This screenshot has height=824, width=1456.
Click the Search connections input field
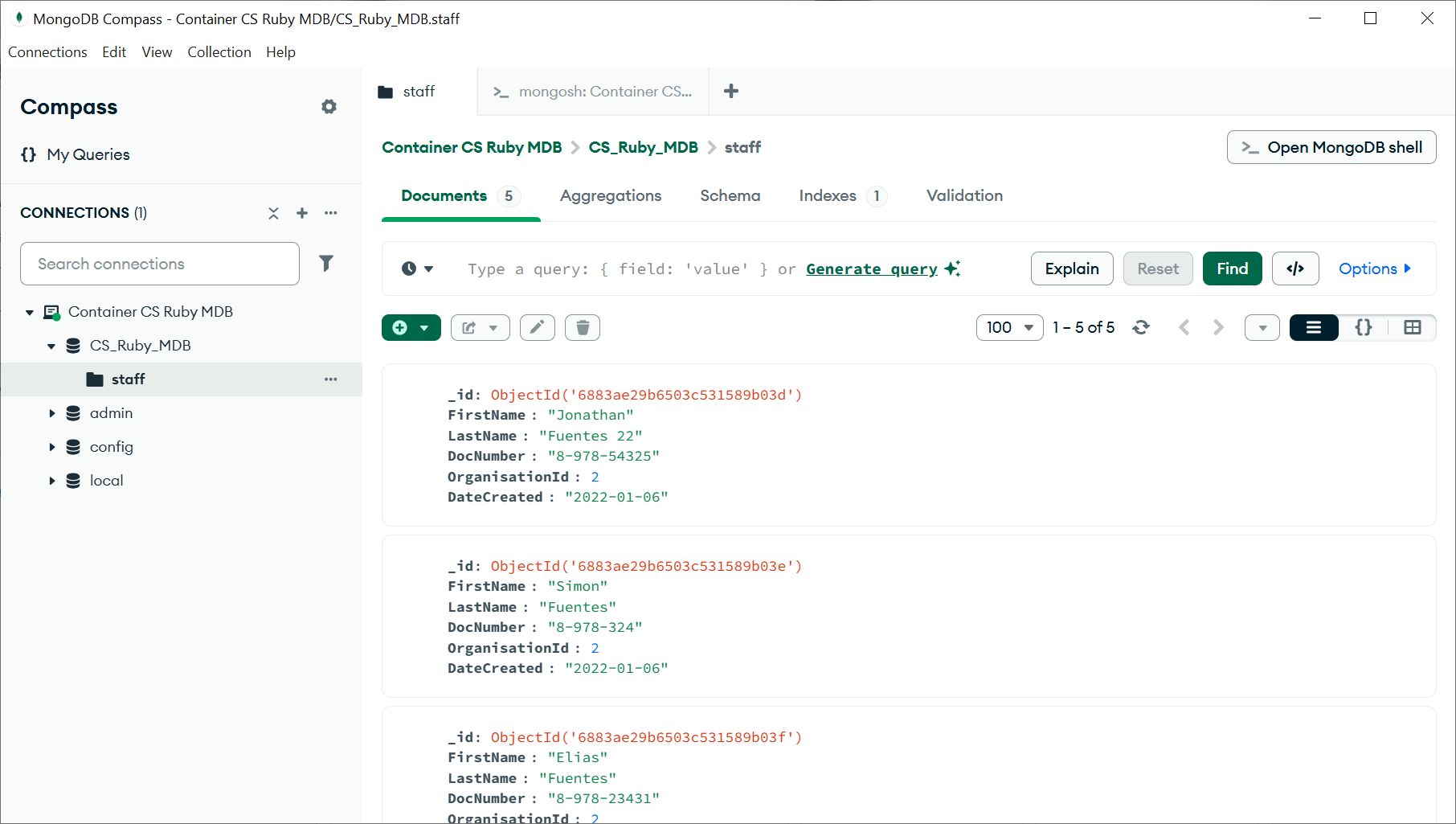(x=160, y=264)
